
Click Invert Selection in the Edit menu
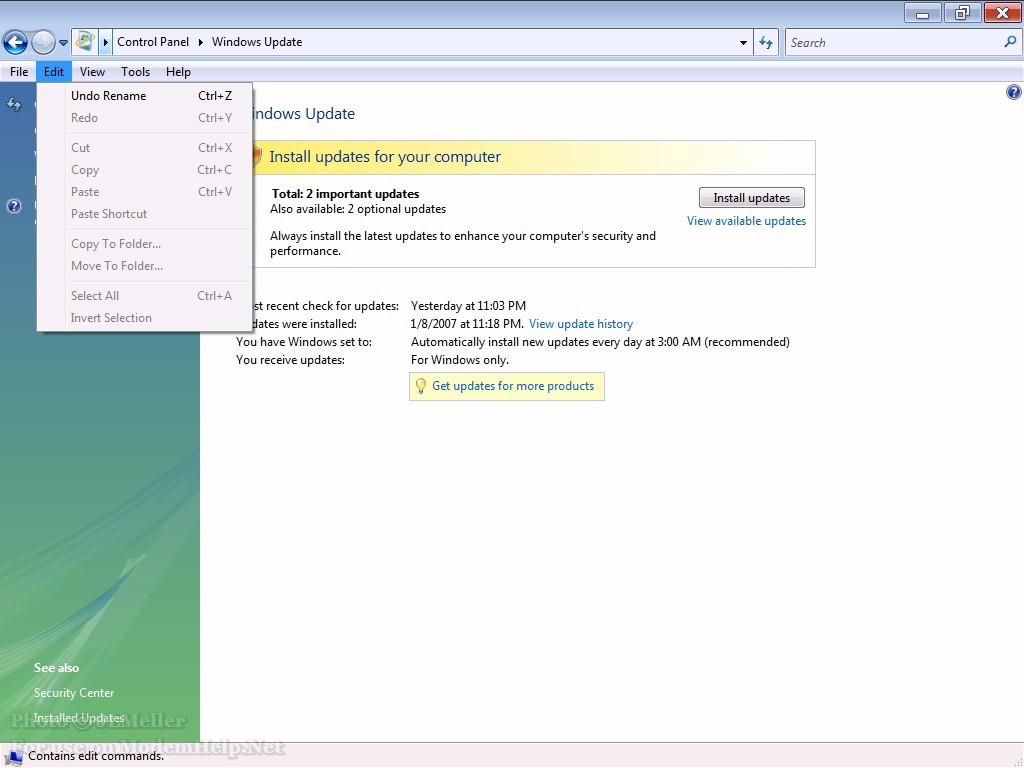point(146,318)
